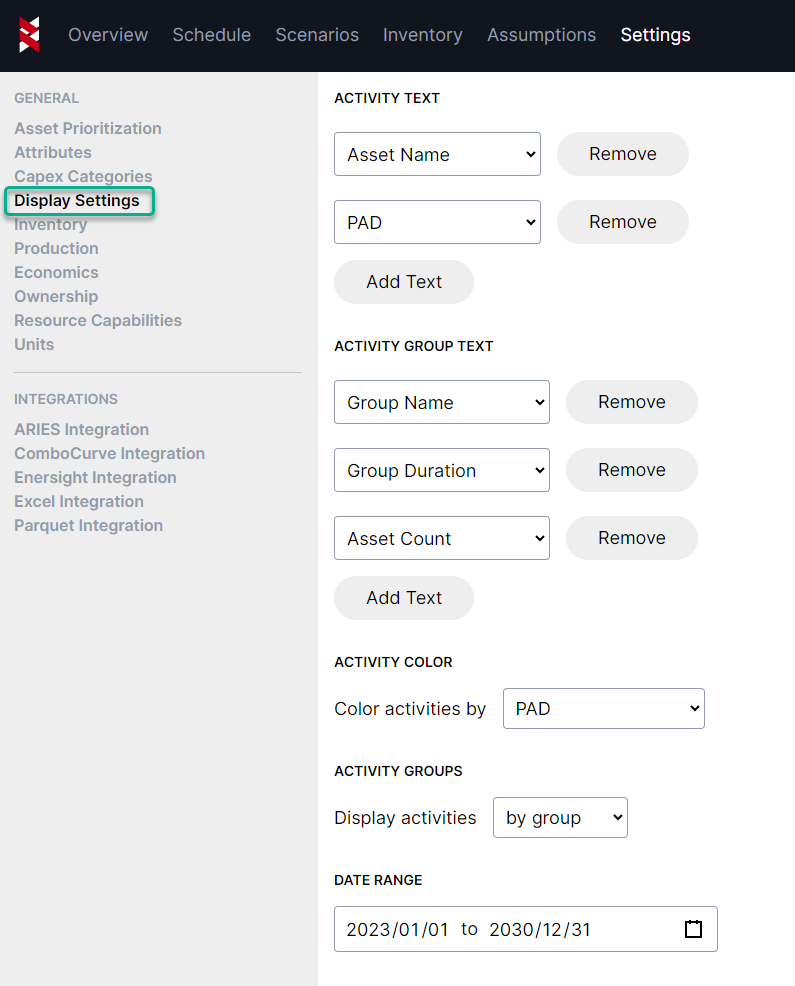
Task: Open the Group Duration dropdown
Action: tap(441, 470)
